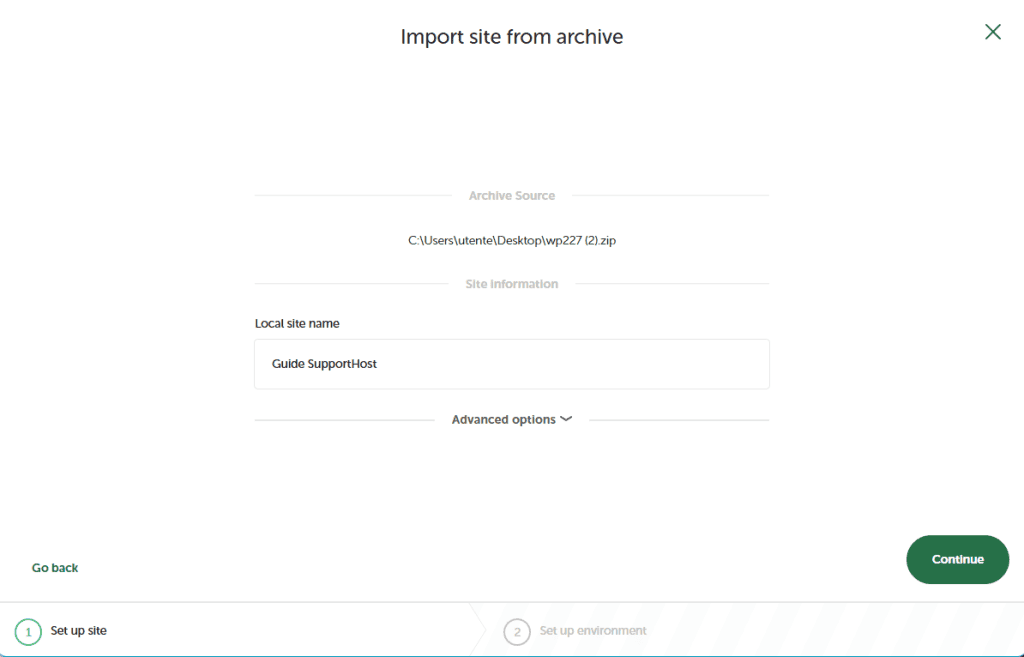
Task: Click the grayed circle for Set up environment
Action: coord(517,631)
